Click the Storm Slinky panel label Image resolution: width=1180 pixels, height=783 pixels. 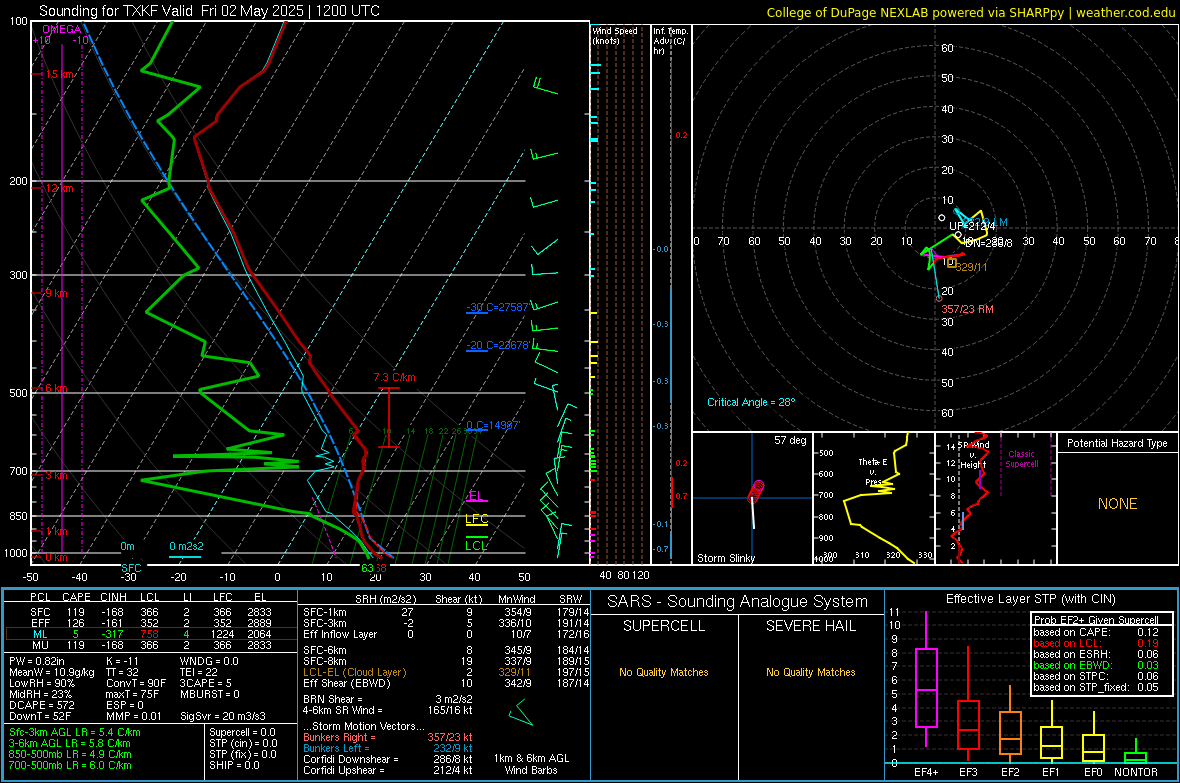tap(725, 558)
